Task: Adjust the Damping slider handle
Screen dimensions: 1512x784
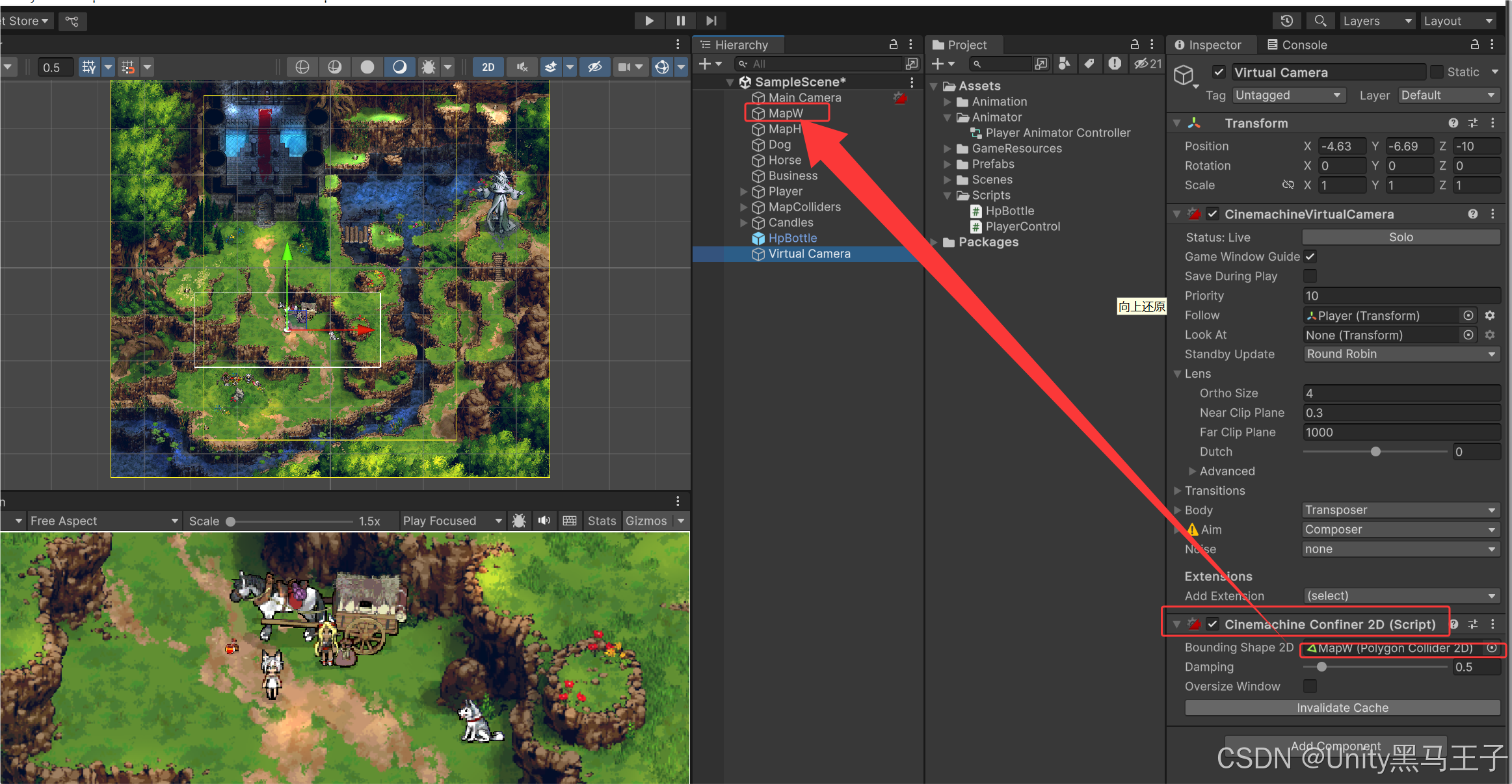Action: click(1321, 667)
